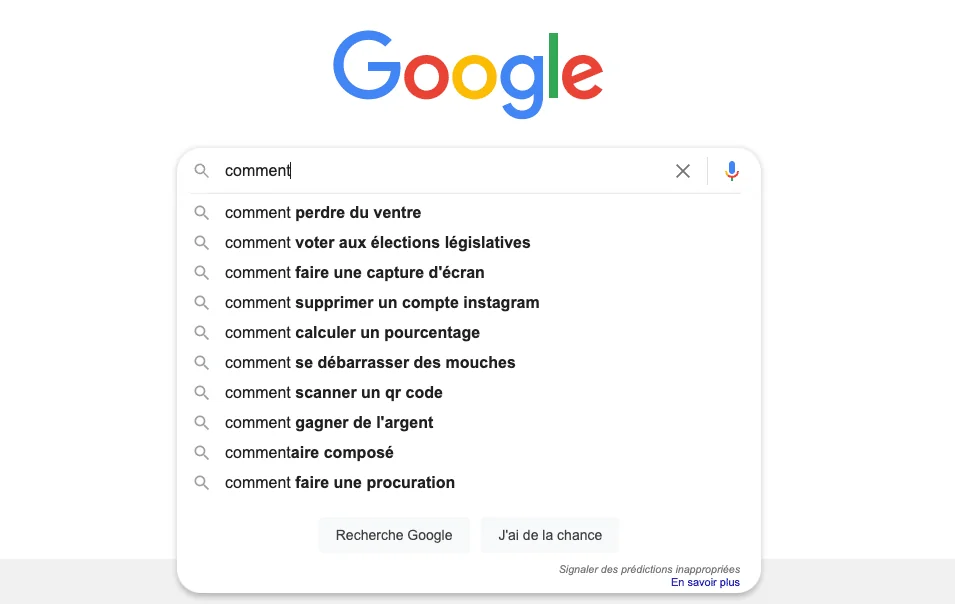Select 'comment faire une procuration' suggestion
The image size is (955, 604).
pyautogui.click(x=340, y=483)
